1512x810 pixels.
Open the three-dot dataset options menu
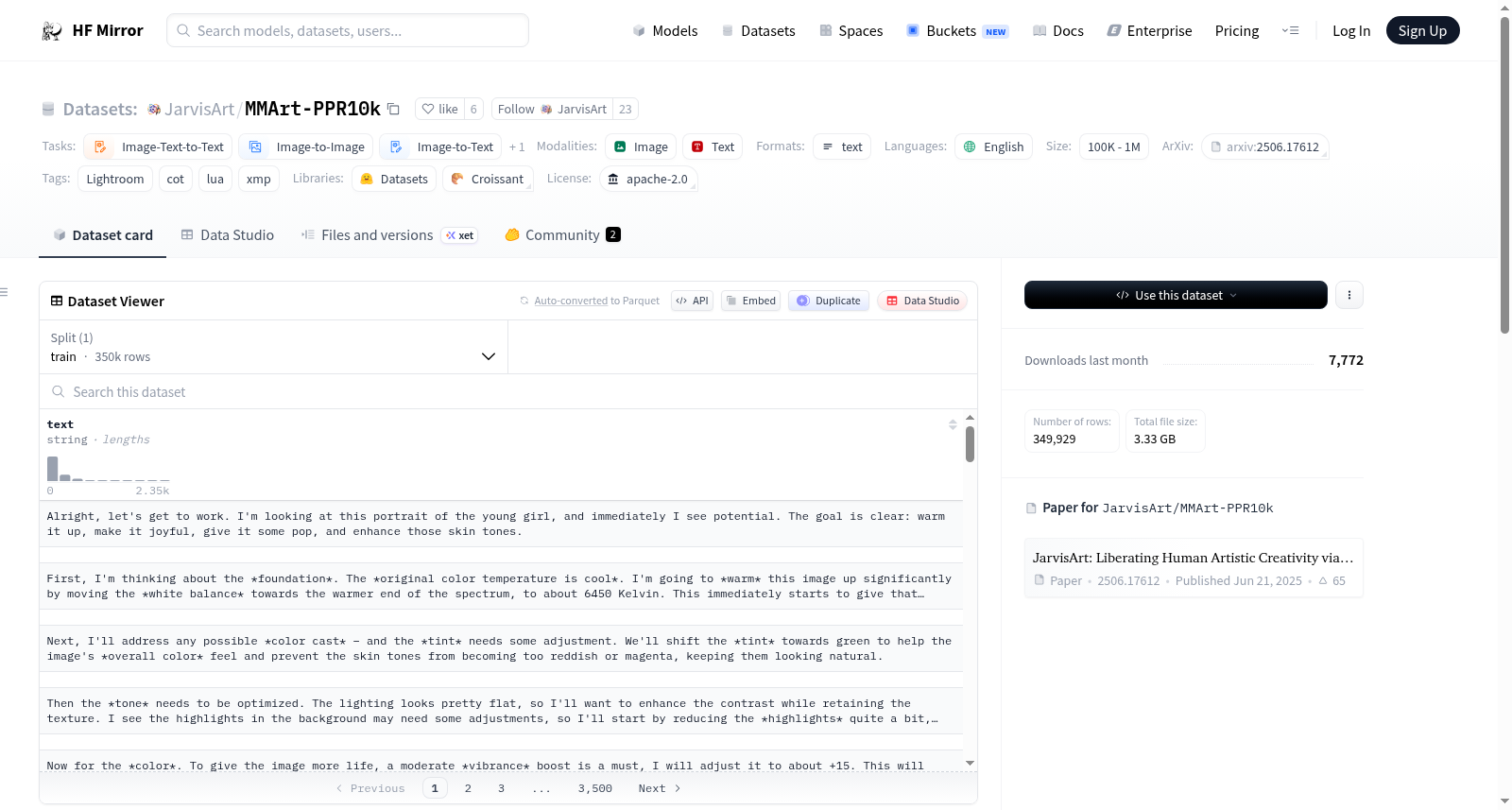click(x=1349, y=295)
